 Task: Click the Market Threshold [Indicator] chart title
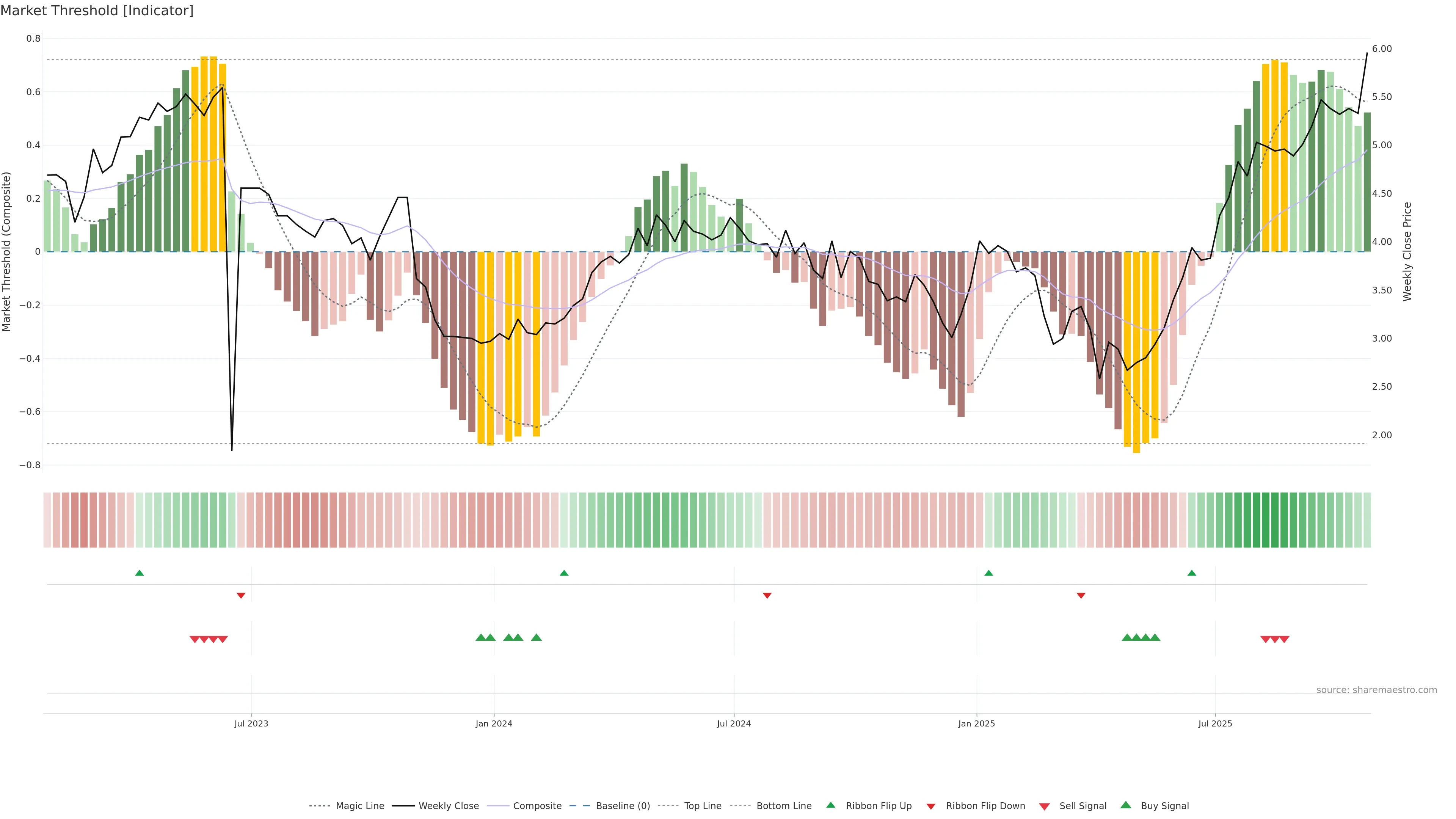point(97,11)
